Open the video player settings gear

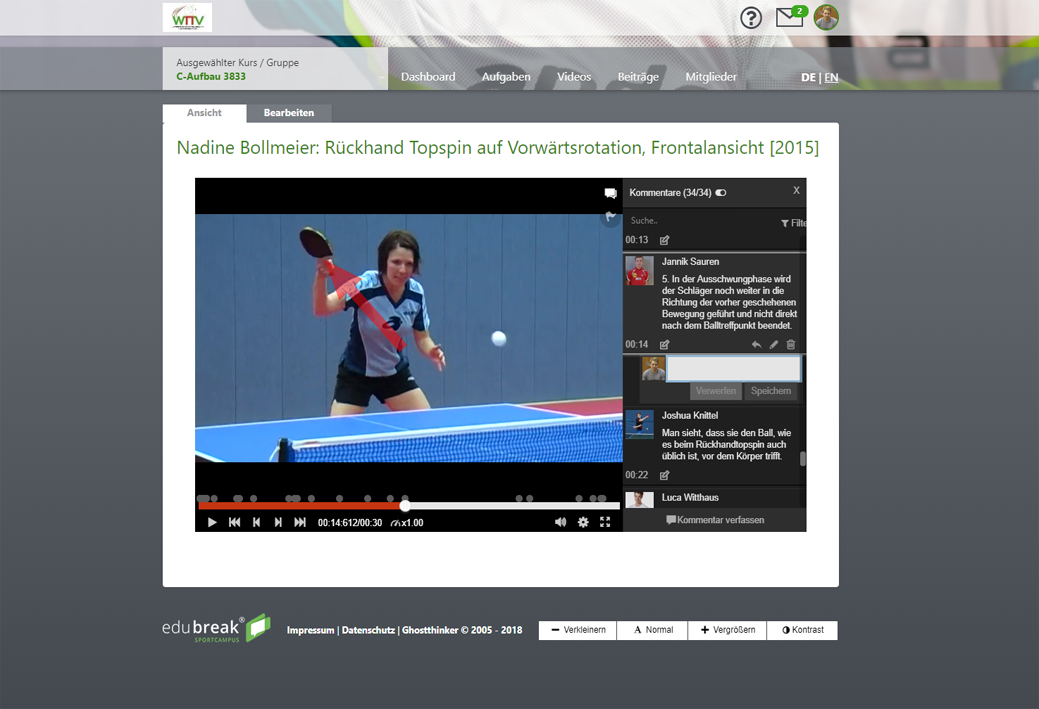click(x=583, y=522)
